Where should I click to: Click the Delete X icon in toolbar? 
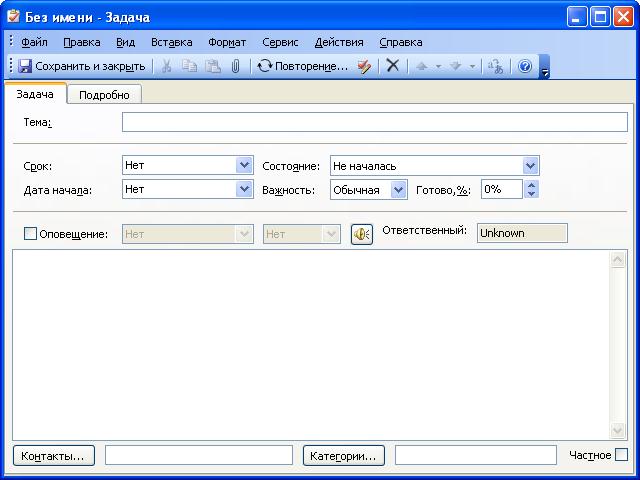tap(393, 65)
